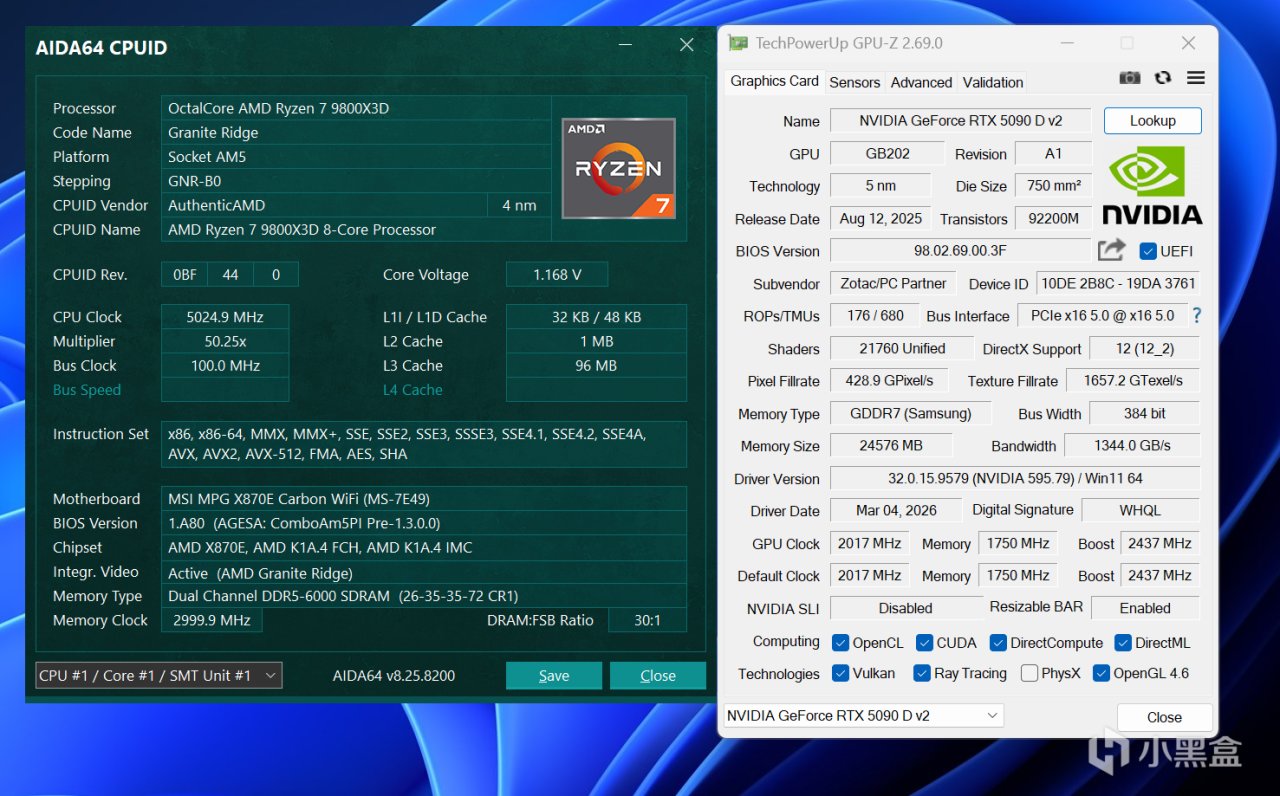Select the GB202 GPU field
Viewport: 1280px width, 796px height.
click(887, 153)
